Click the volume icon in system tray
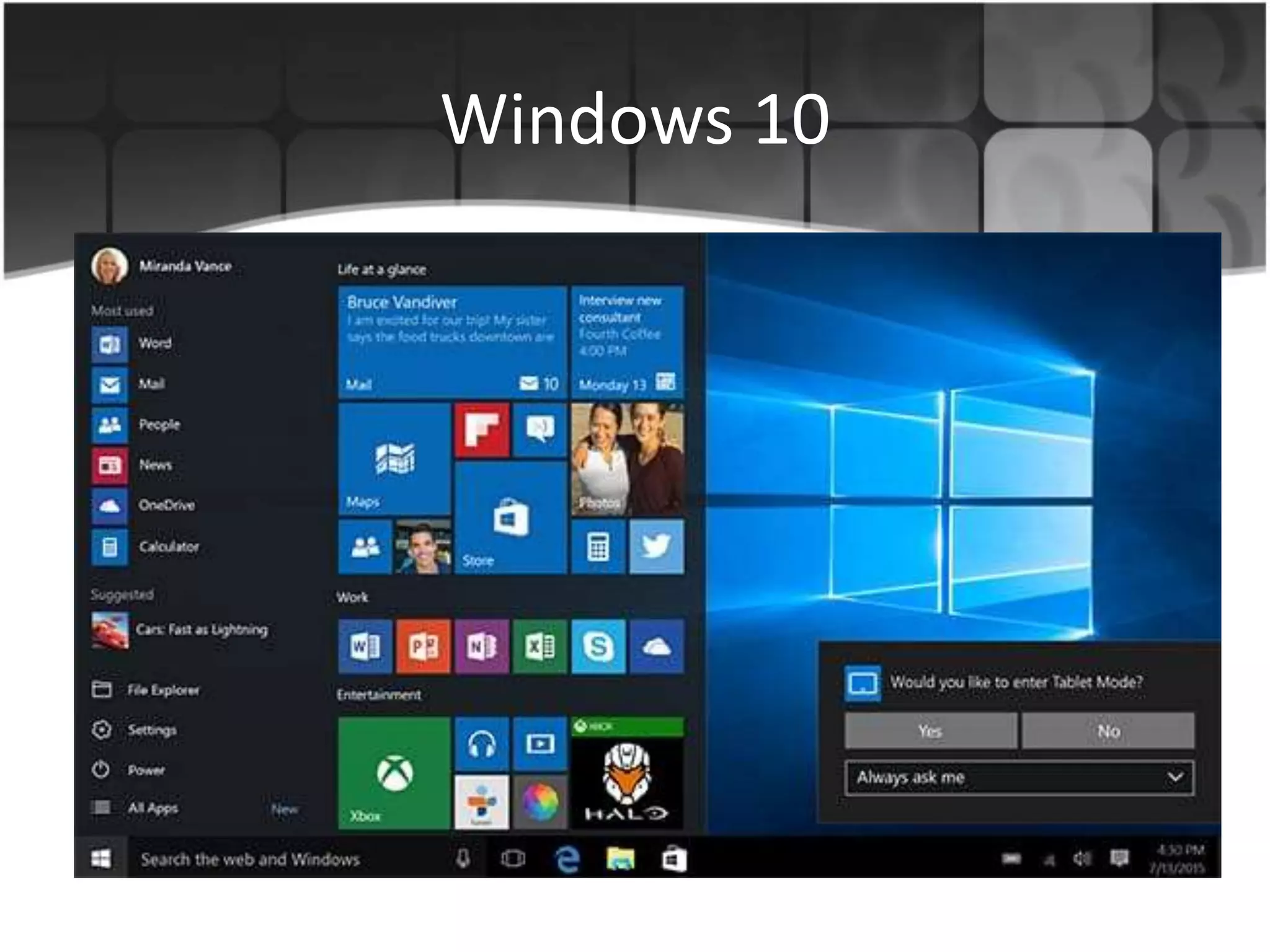Image resolution: width=1270 pixels, height=952 pixels. pos(1082,858)
